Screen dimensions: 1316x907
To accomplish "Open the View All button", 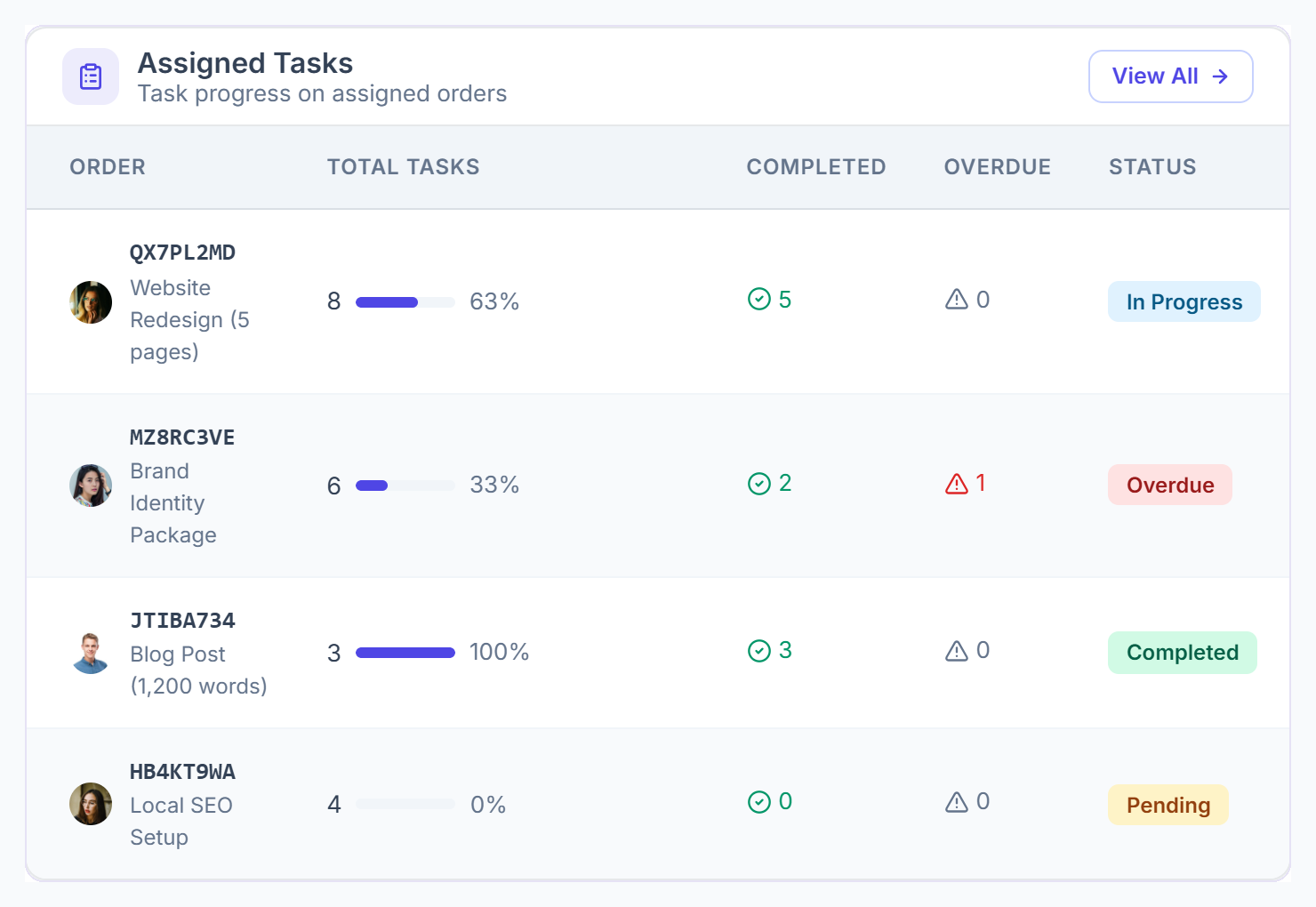I will pyautogui.click(x=1170, y=76).
